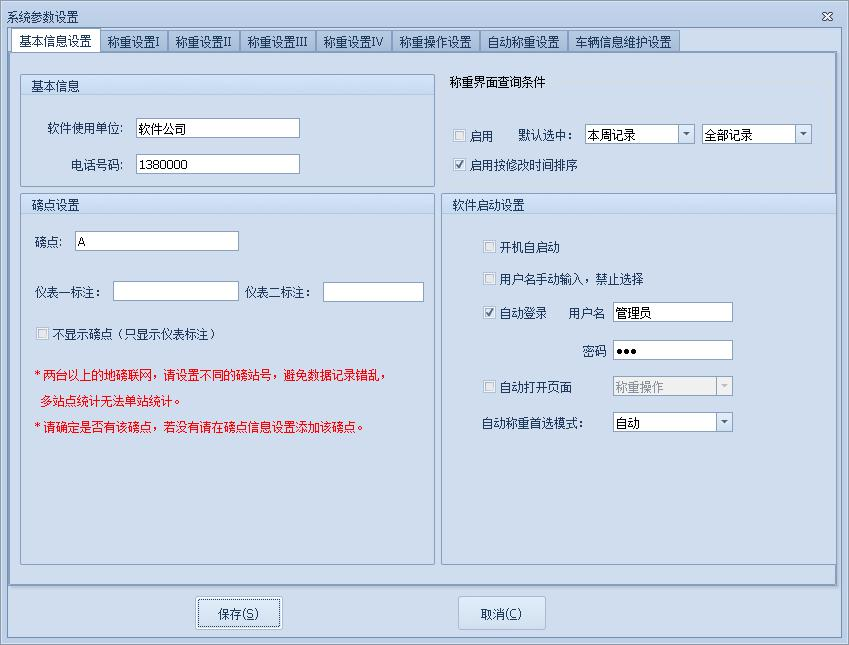Close the 系统参数设置 dialog window
The height and width of the screenshot is (645, 849).
click(827, 16)
